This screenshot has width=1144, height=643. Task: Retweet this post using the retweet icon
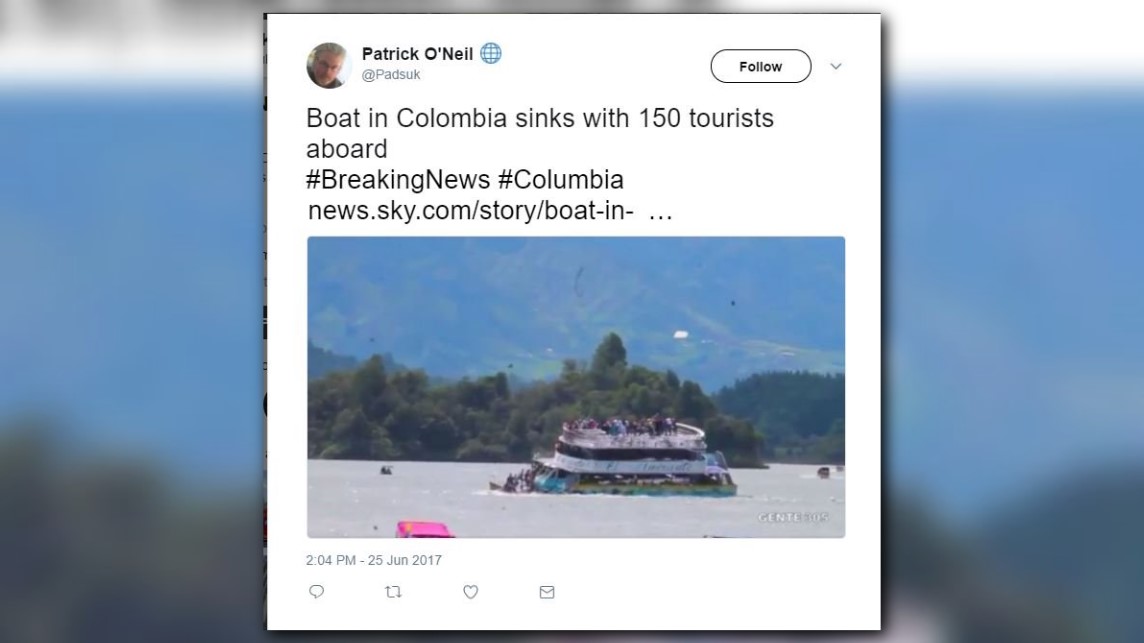click(x=393, y=592)
